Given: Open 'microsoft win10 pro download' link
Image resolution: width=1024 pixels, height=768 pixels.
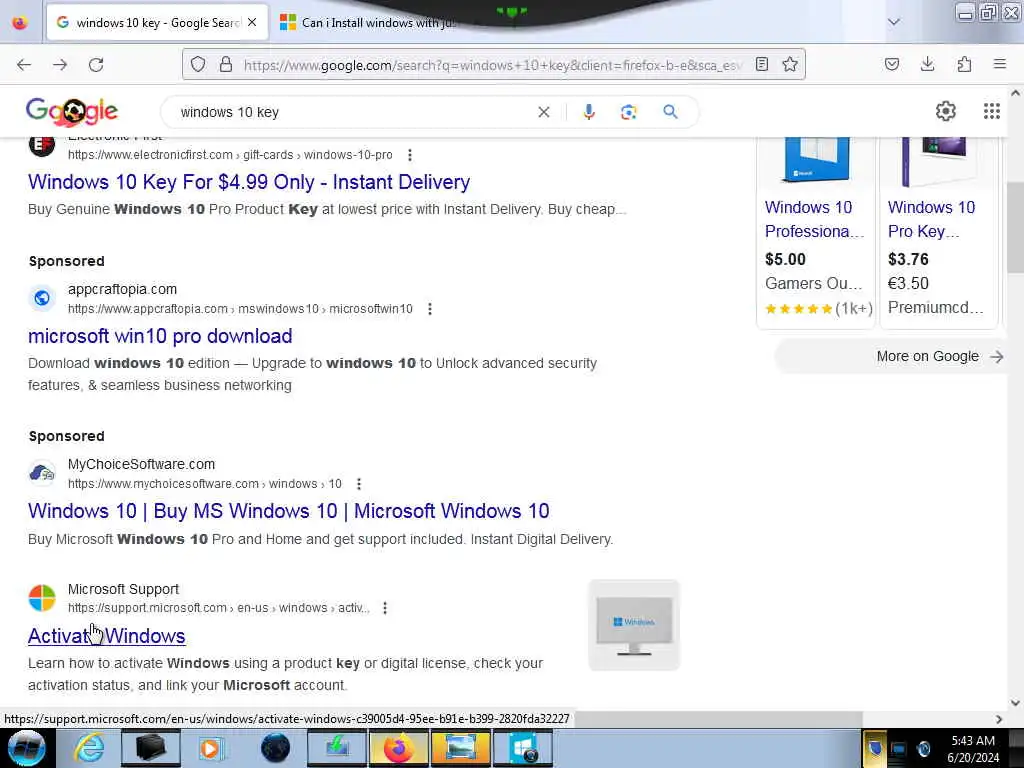Looking at the screenshot, I should pos(160,336).
